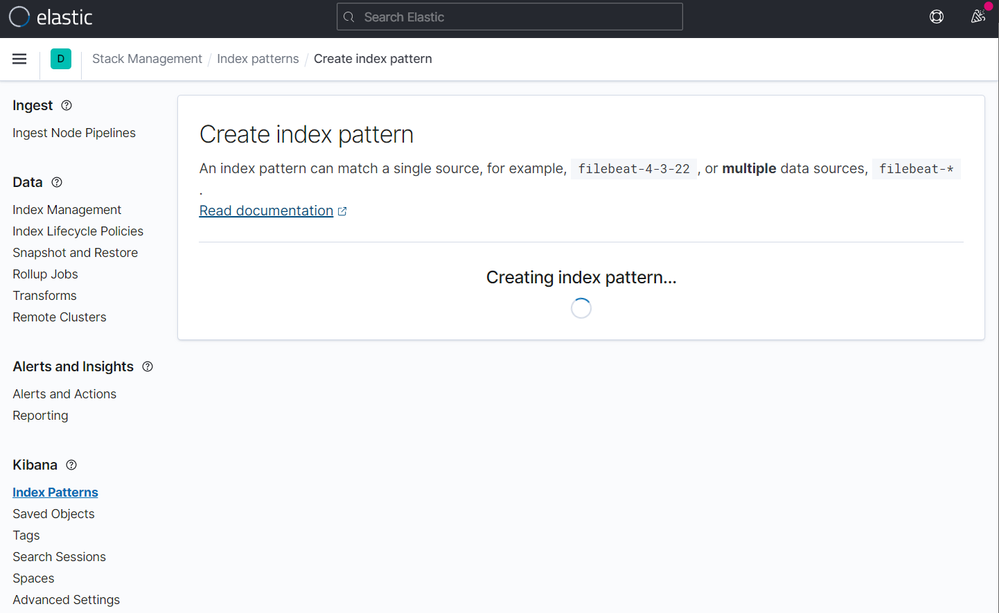Go to Stack Management breadcrumb
The height and width of the screenshot is (613, 999).
(147, 59)
